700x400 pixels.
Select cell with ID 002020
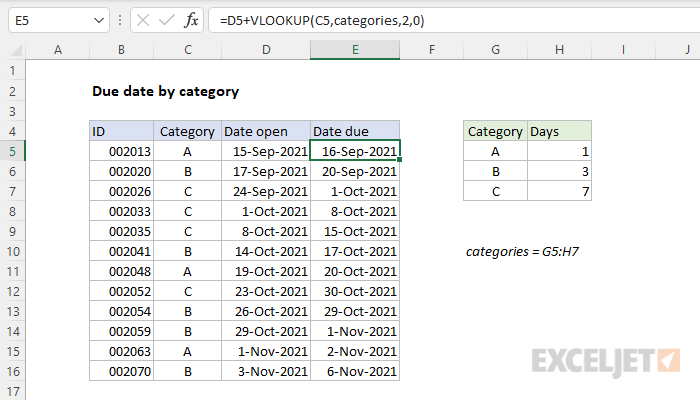click(x=121, y=171)
